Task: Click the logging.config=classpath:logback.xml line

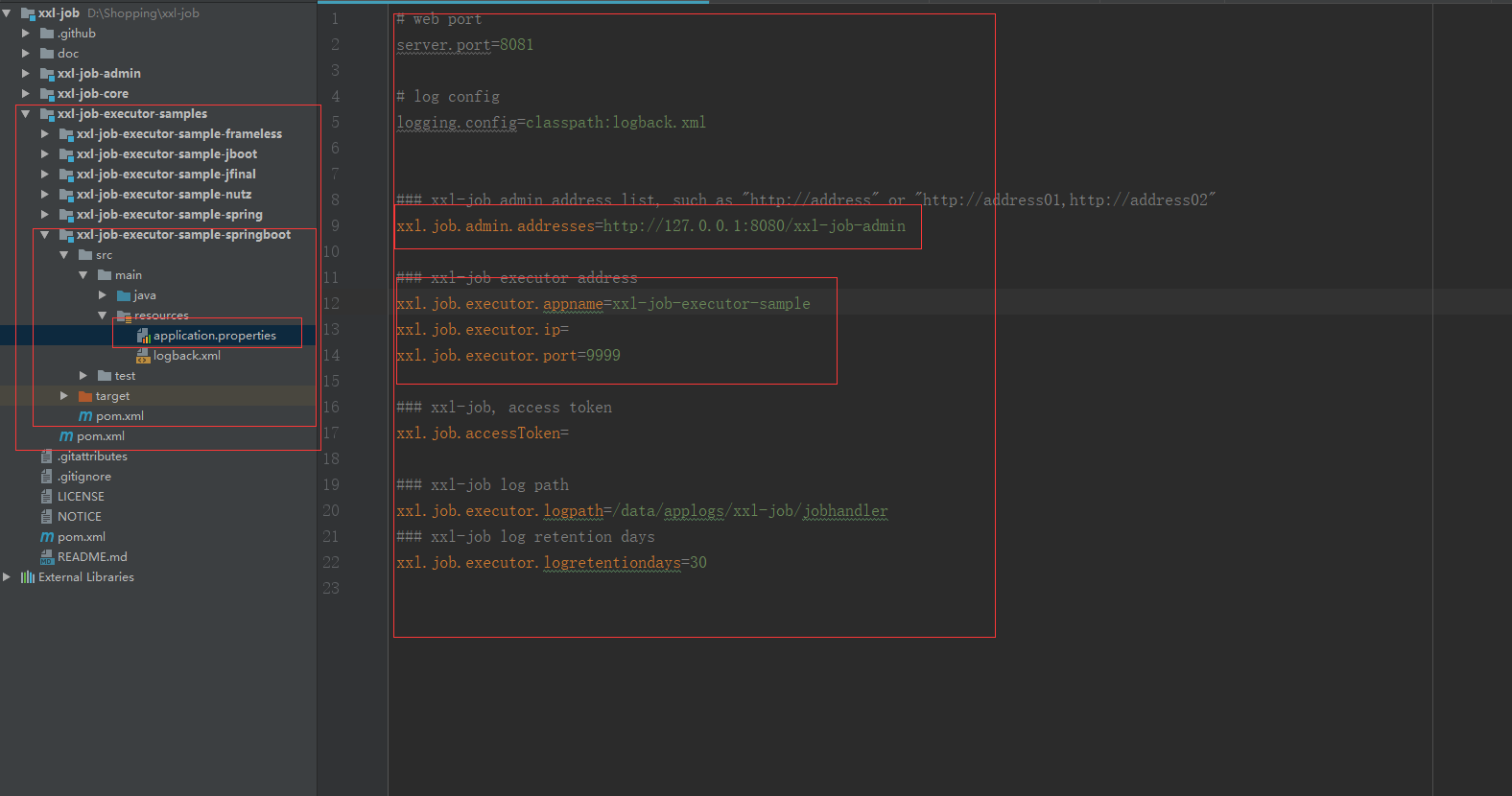Action: click(x=551, y=123)
